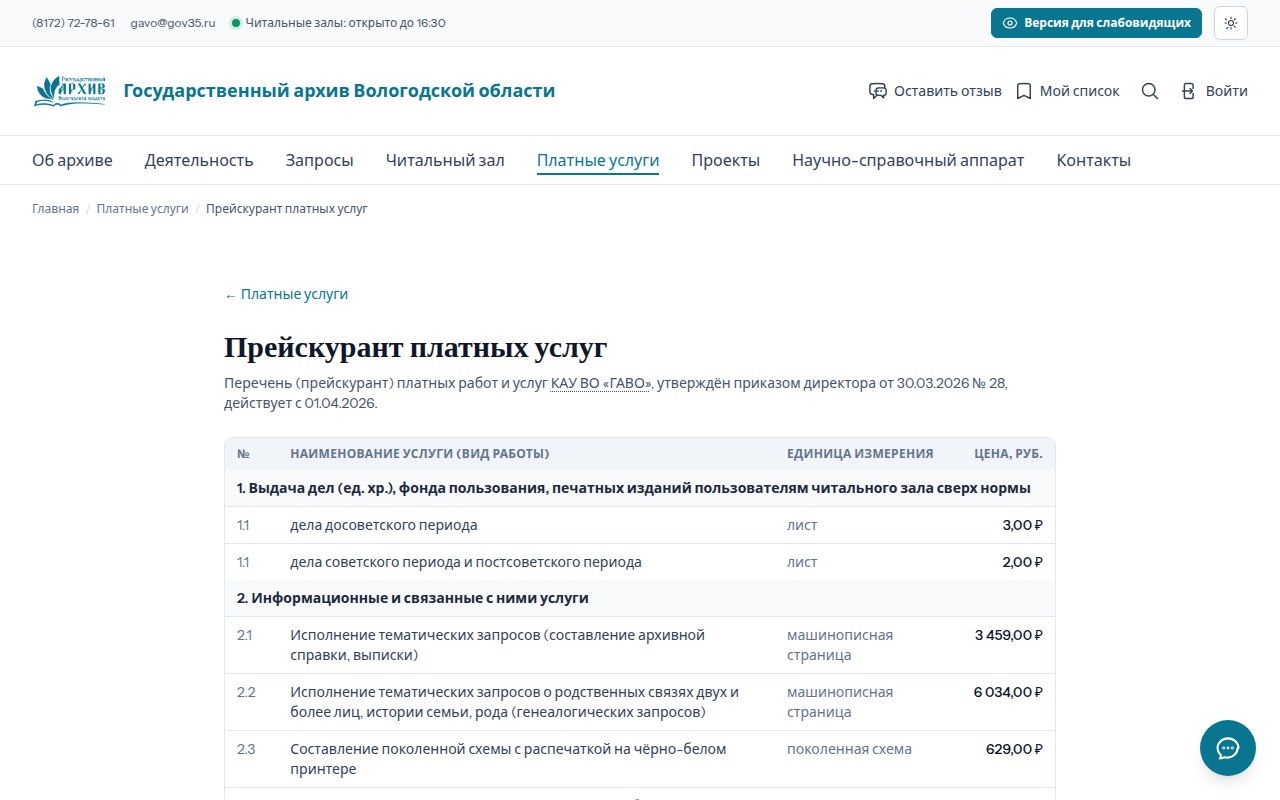Click row number '2.2'

point(246,692)
